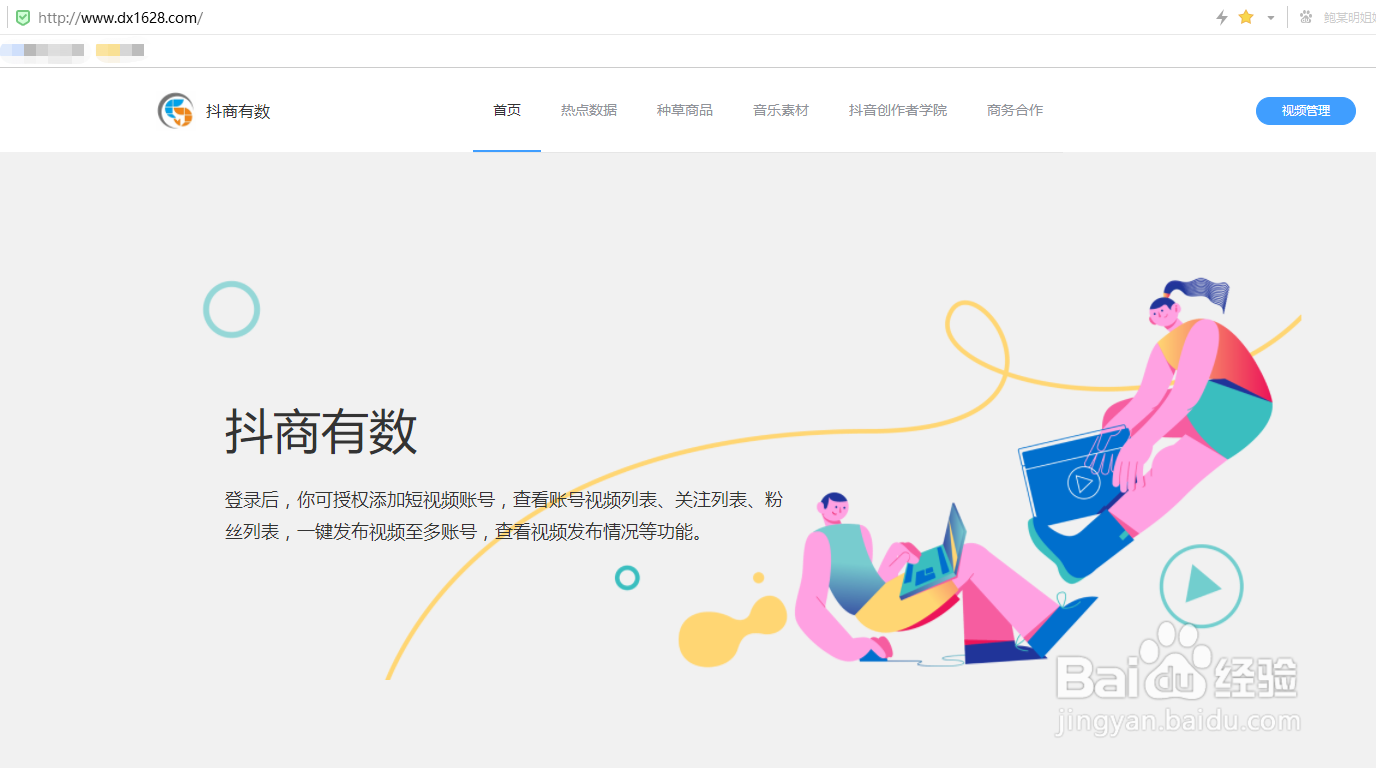The image size is (1376, 768).
Task: Visit the 抖音创作者学院 page
Action: [x=897, y=110]
